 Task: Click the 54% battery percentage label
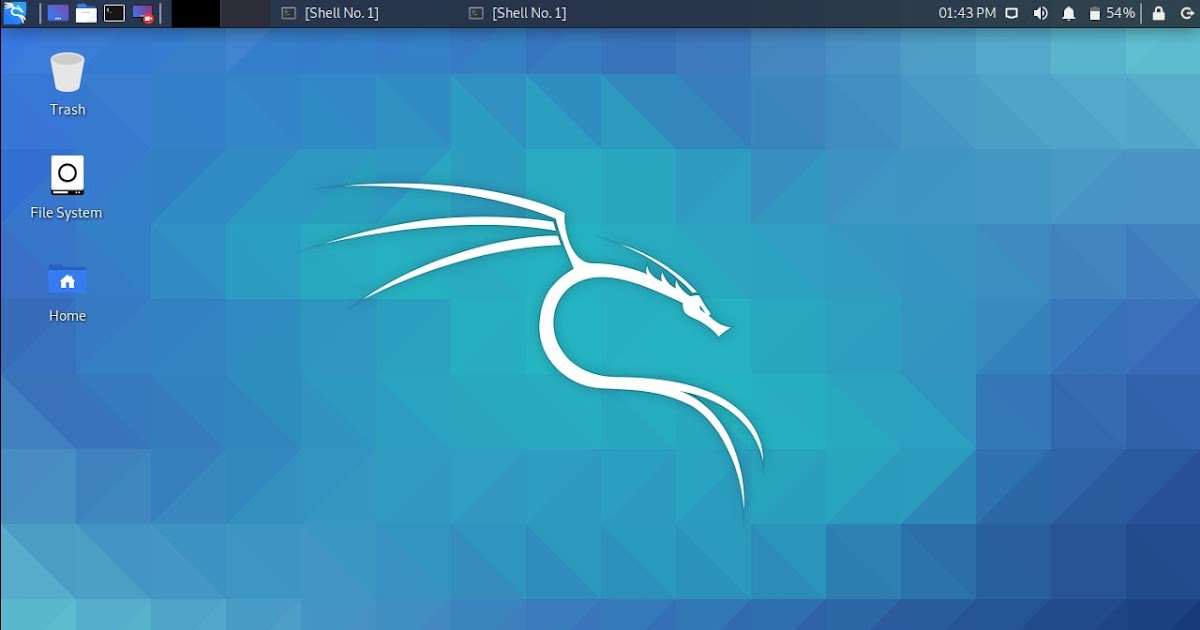[1122, 13]
